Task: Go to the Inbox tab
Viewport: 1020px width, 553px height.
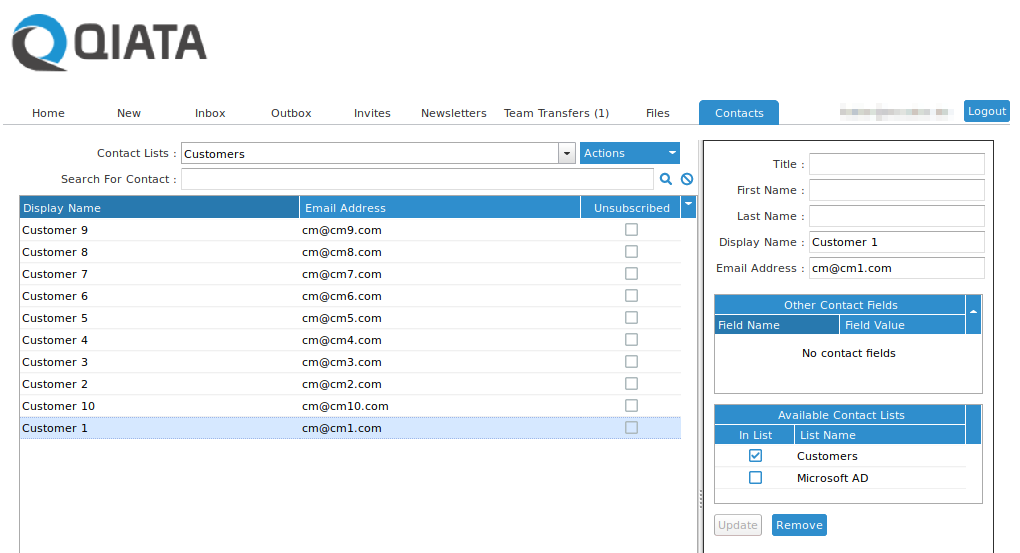Action: 210,113
